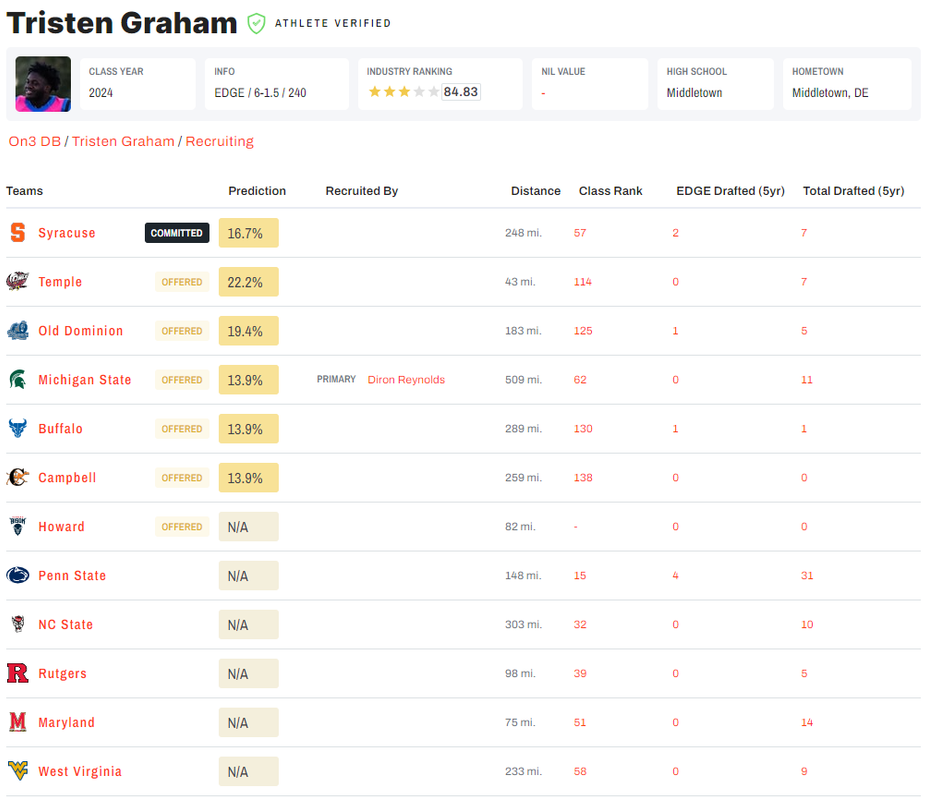Click the OFFERED badge for Old Dominion
Viewport: 928px width, 800px height.
[182, 331]
